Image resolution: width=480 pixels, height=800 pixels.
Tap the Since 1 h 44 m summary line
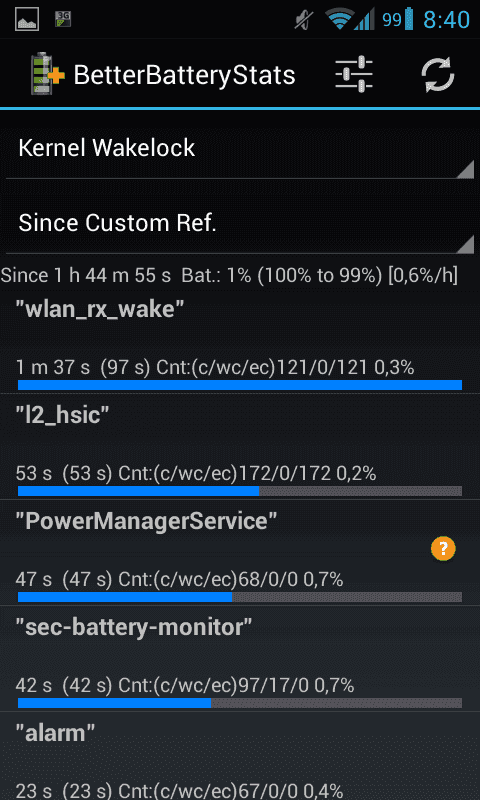229,276
